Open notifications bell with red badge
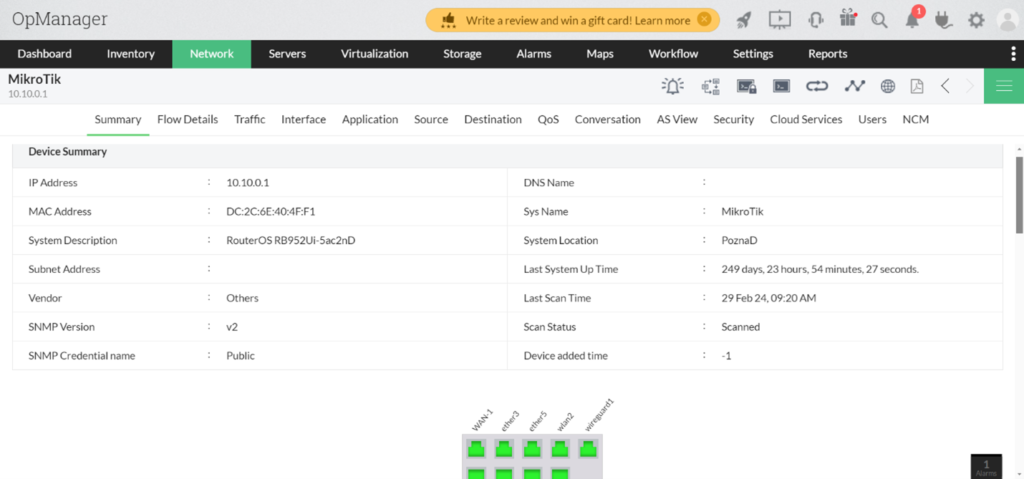Screen dimensions: 1024x479 912,19
